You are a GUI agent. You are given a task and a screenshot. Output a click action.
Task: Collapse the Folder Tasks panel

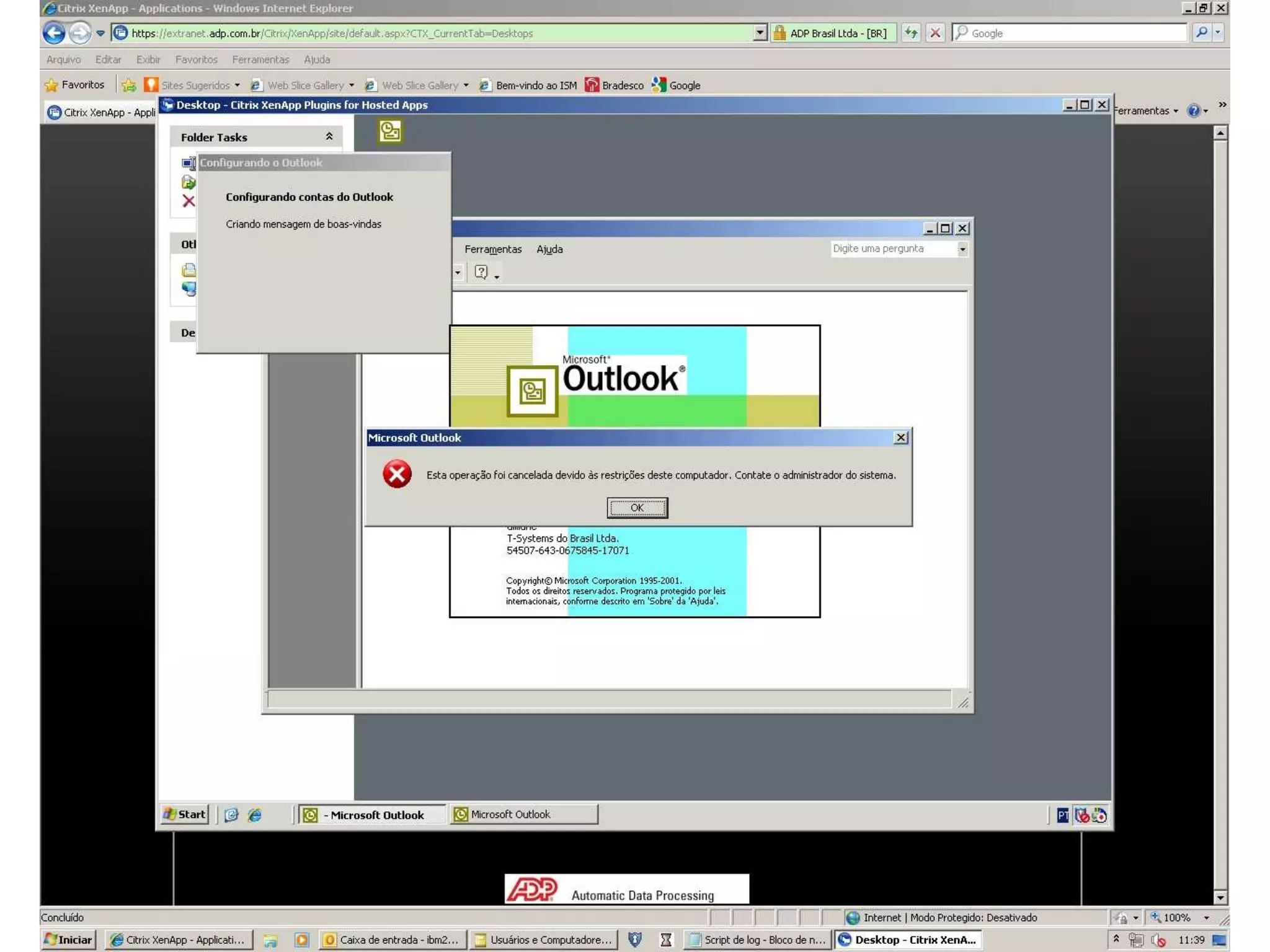point(329,136)
